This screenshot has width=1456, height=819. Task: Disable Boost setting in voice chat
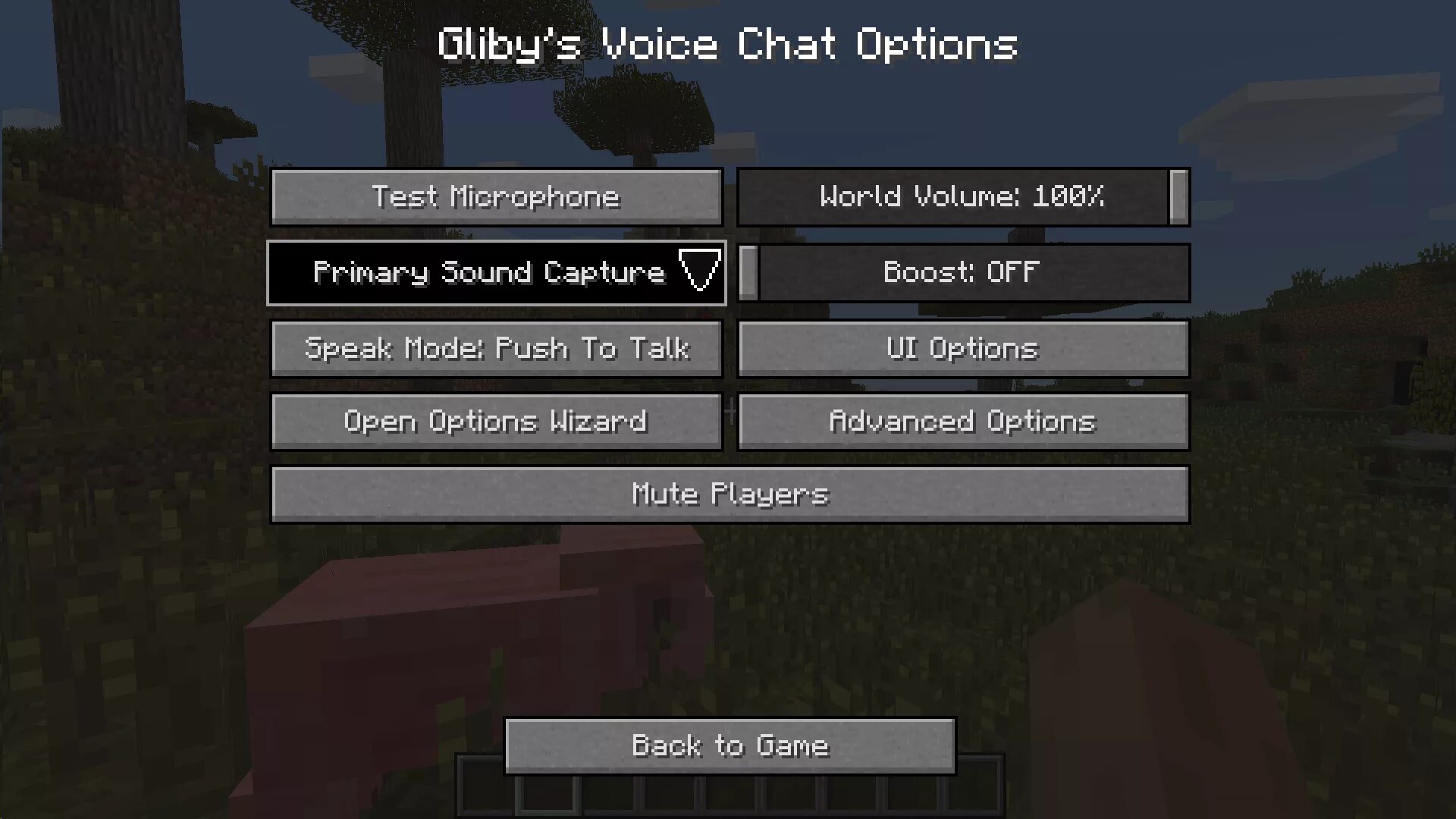pyautogui.click(x=962, y=272)
